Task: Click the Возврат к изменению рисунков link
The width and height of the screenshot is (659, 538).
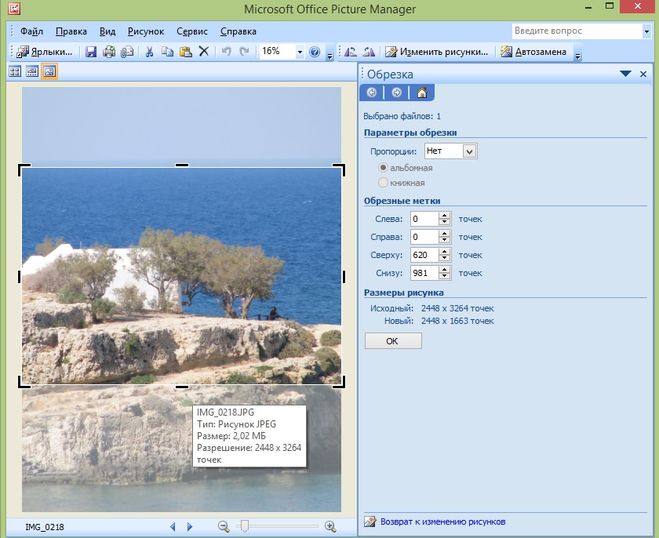Action: 441,522
